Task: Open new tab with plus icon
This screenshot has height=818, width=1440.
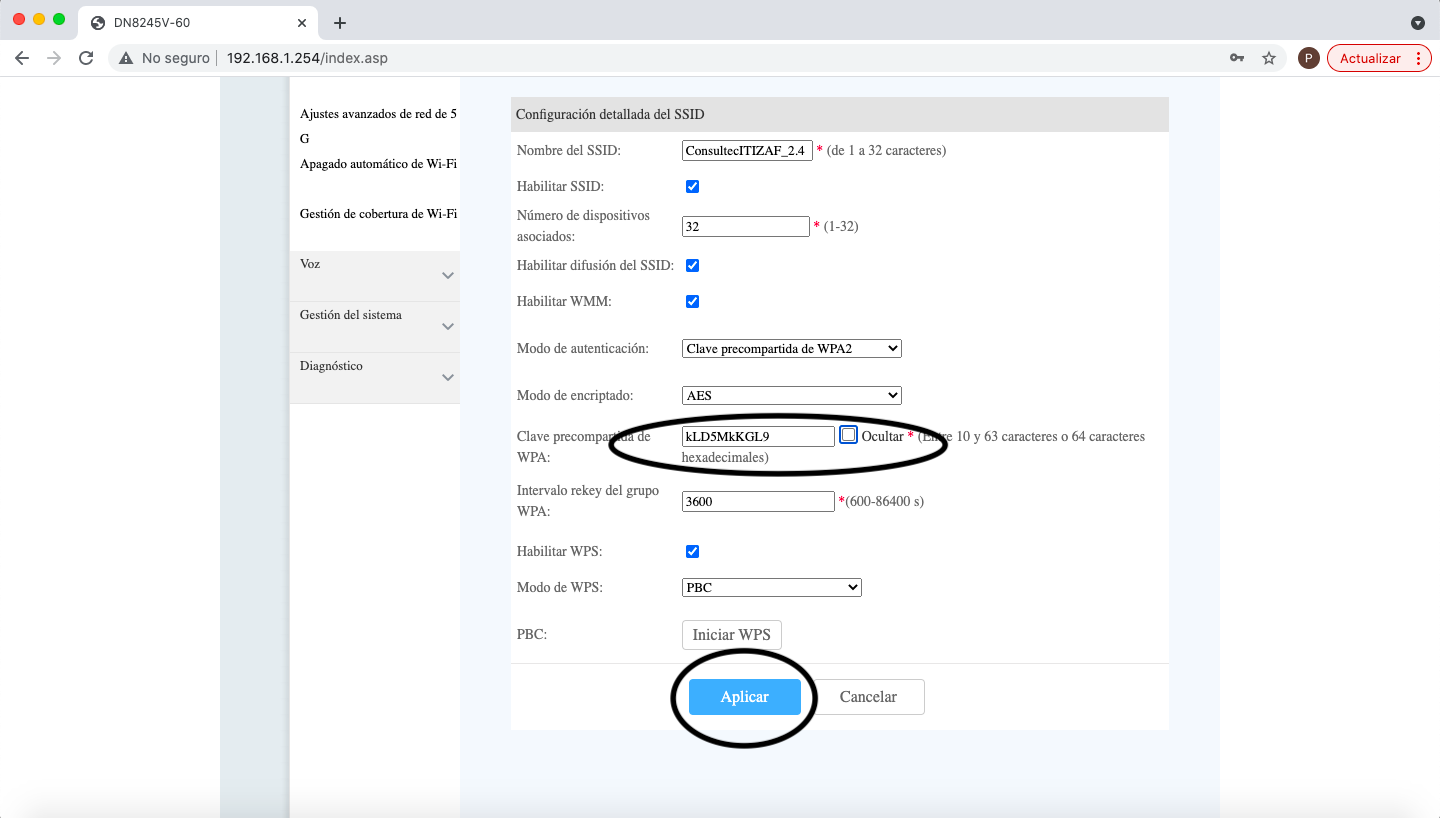Action: coord(340,22)
